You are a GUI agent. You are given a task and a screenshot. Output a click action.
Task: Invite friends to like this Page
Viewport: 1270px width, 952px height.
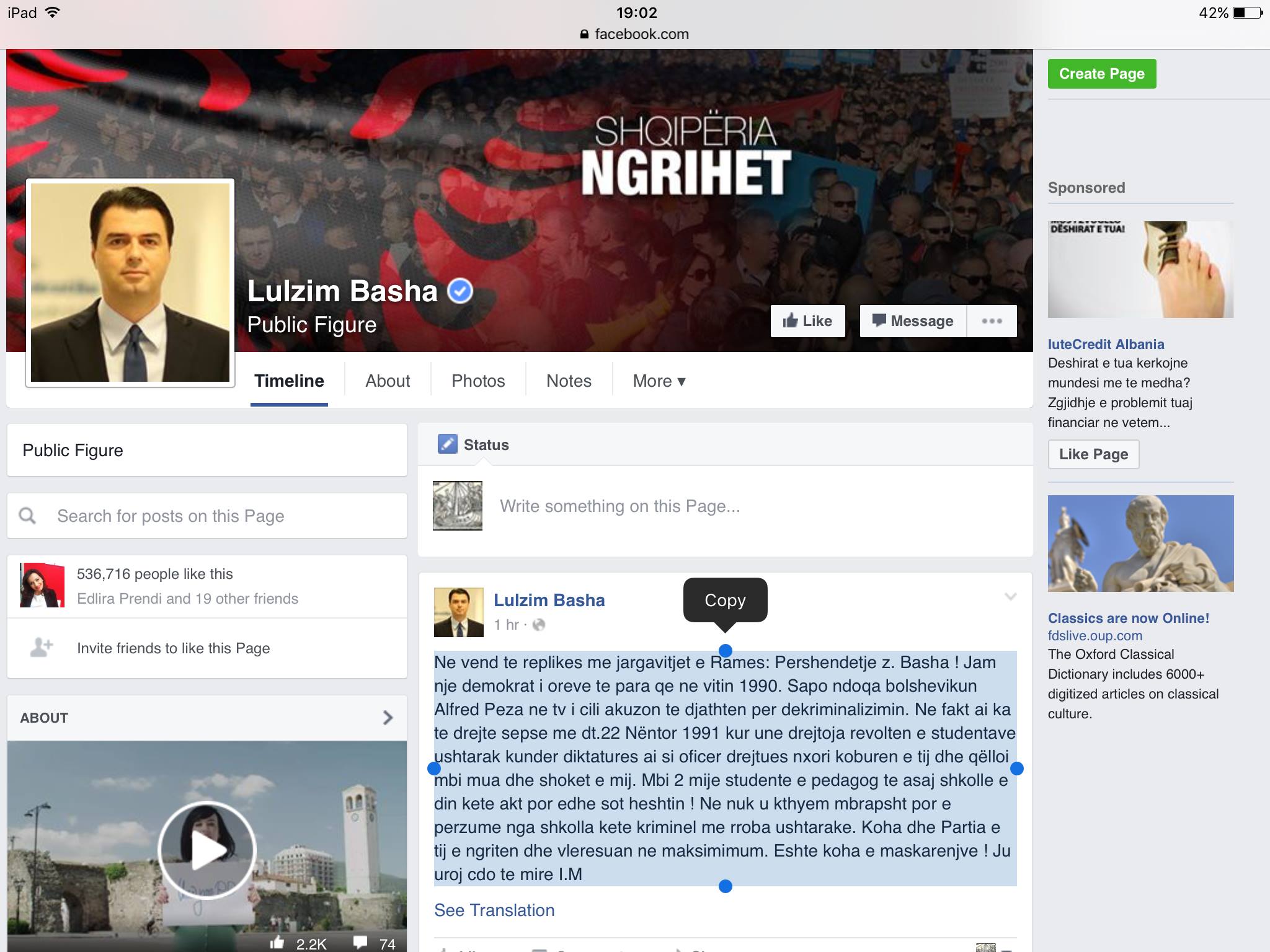174,648
